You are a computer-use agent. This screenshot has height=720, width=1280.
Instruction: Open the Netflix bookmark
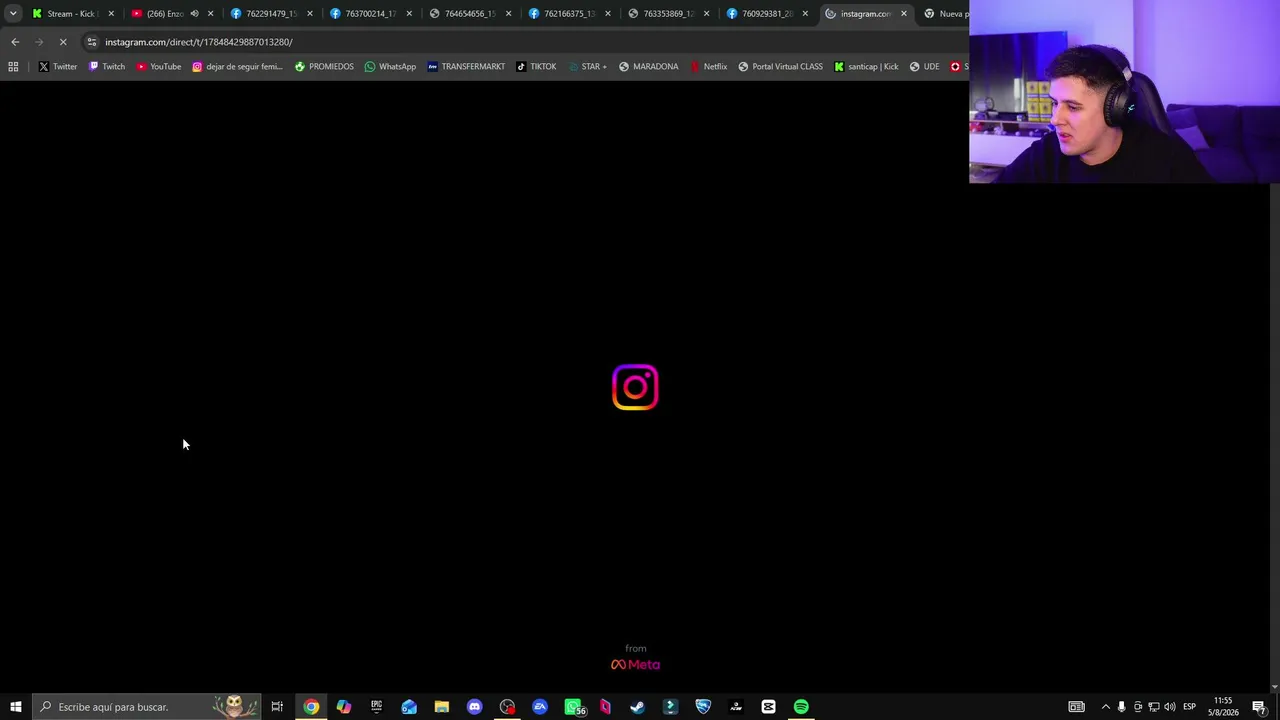709,67
